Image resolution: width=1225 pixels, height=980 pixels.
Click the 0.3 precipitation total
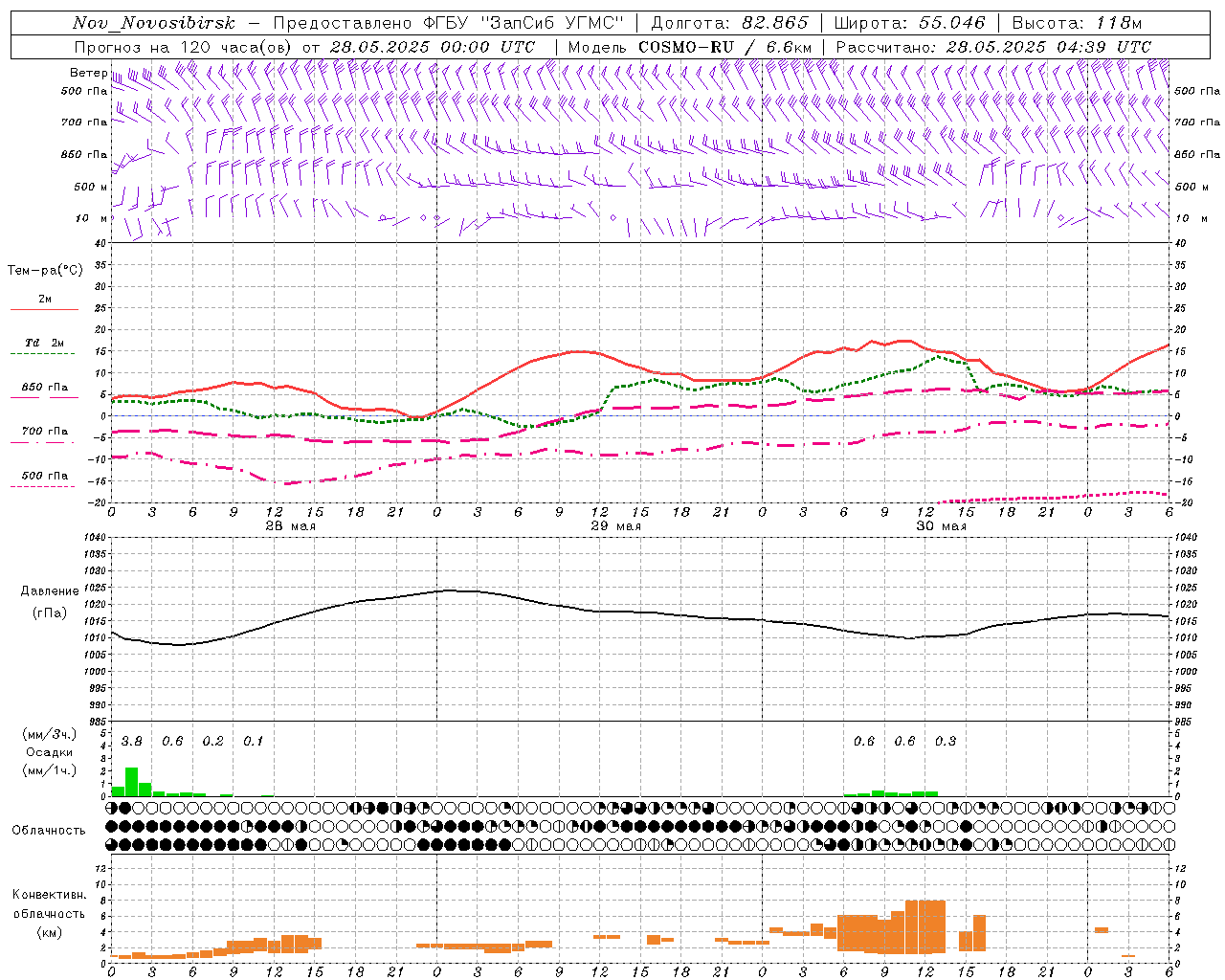pyautogui.click(x=946, y=742)
